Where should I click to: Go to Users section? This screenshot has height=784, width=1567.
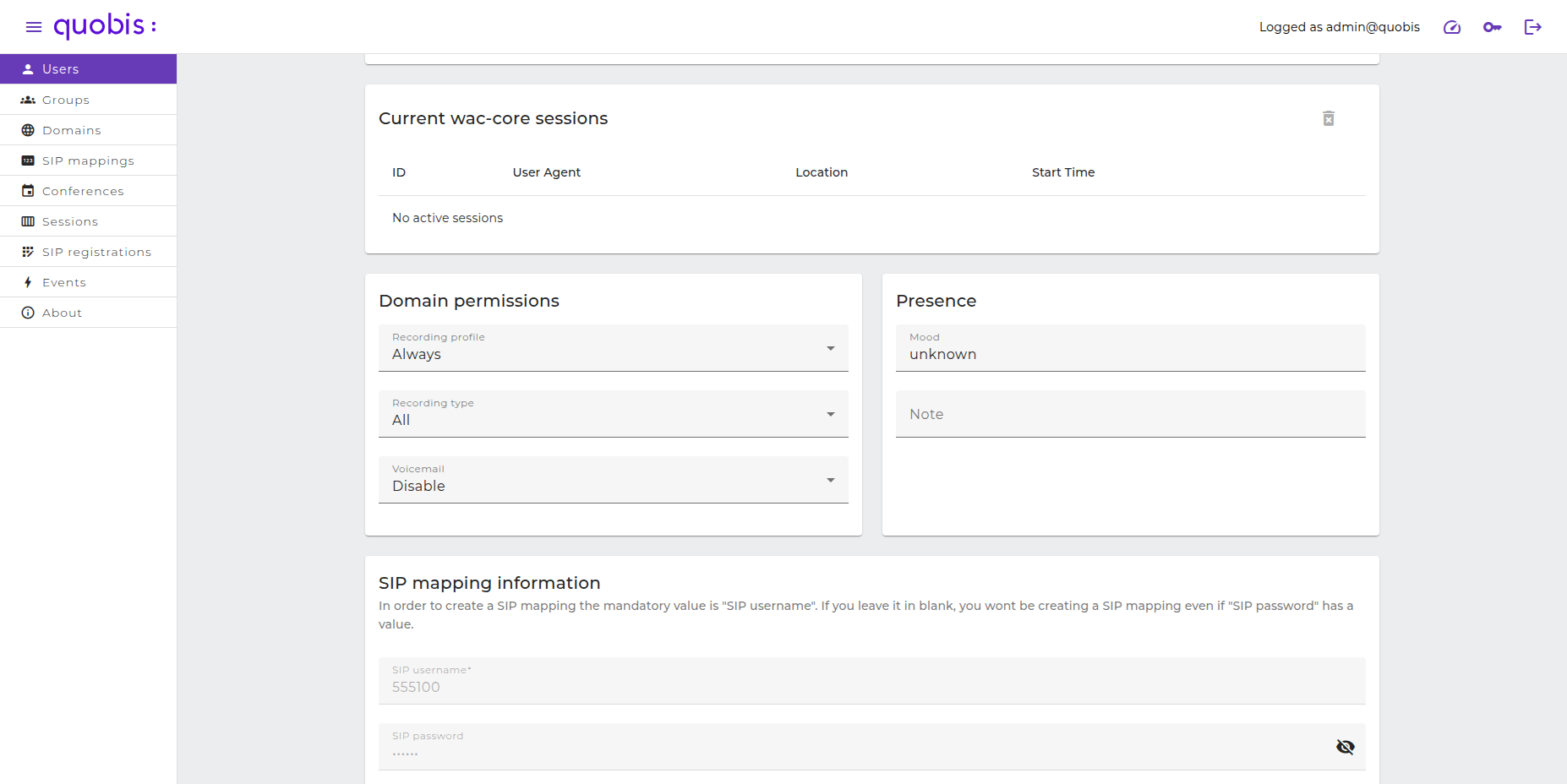tap(88, 69)
